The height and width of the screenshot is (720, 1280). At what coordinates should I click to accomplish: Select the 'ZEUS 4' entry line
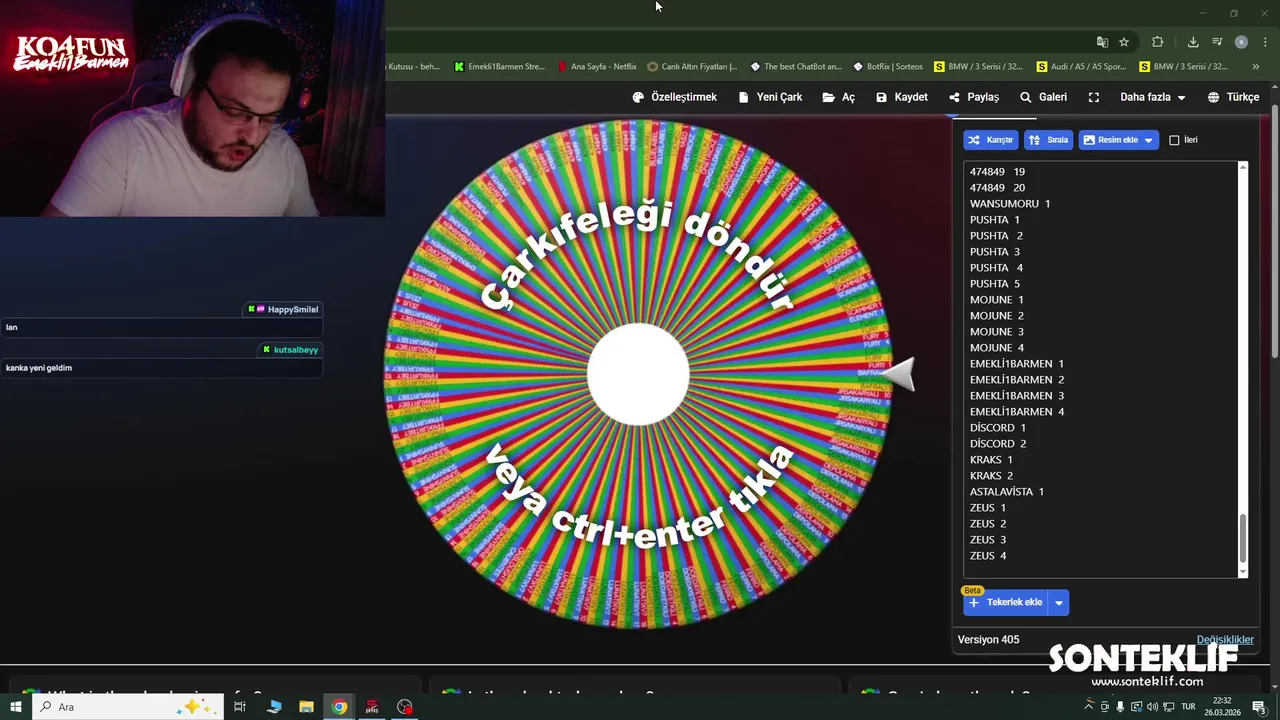(x=988, y=556)
